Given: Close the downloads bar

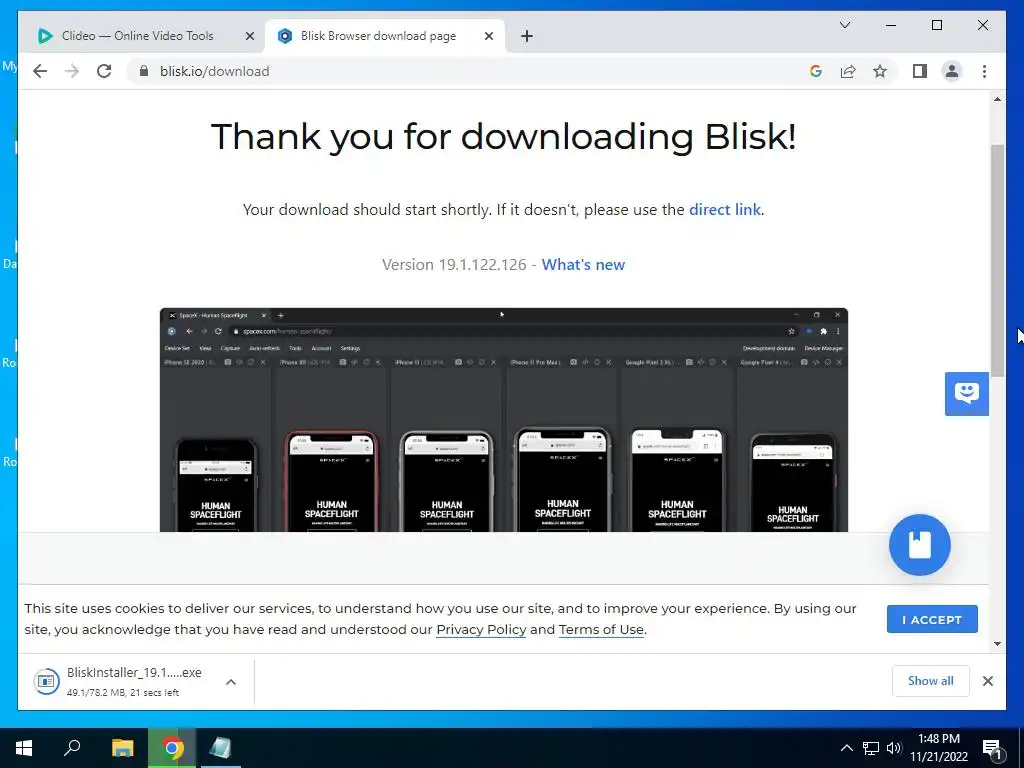Looking at the screenshot, I should coord(987,681).
